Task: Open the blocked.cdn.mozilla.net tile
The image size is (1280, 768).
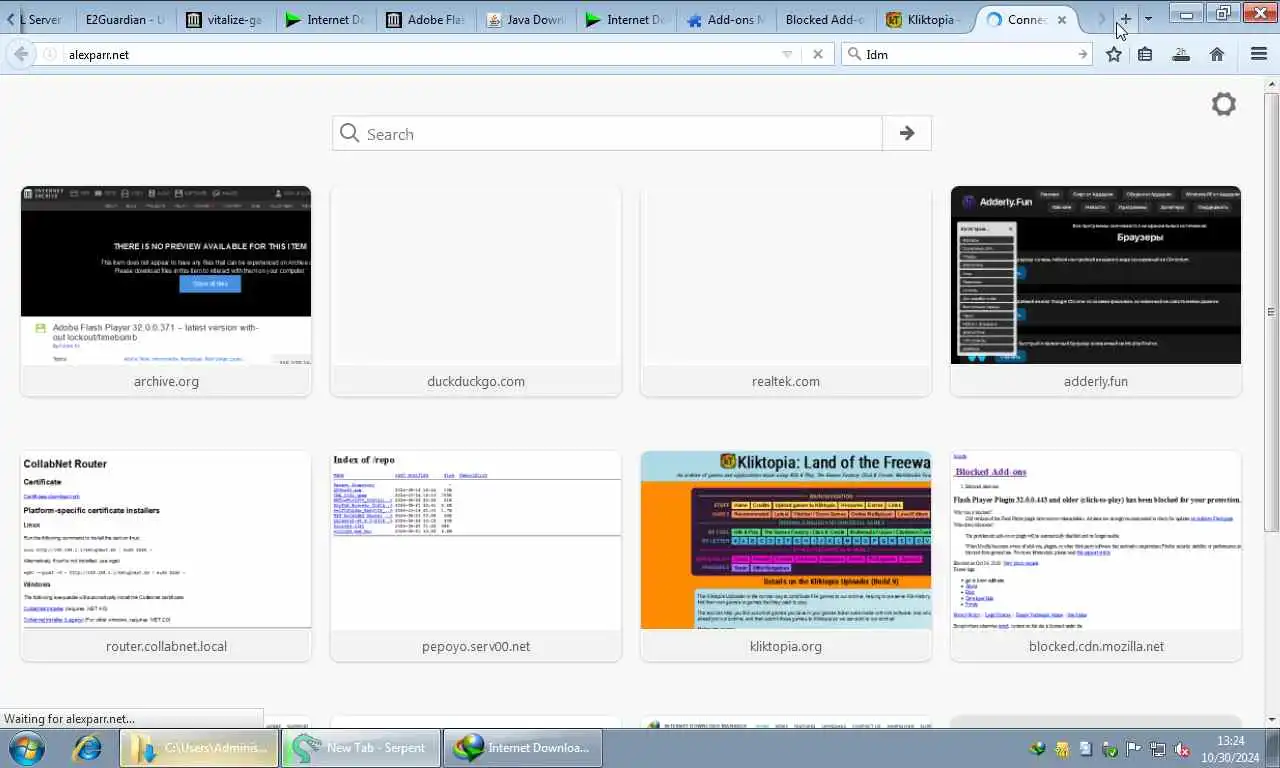Action: (x=1096, y=556)
